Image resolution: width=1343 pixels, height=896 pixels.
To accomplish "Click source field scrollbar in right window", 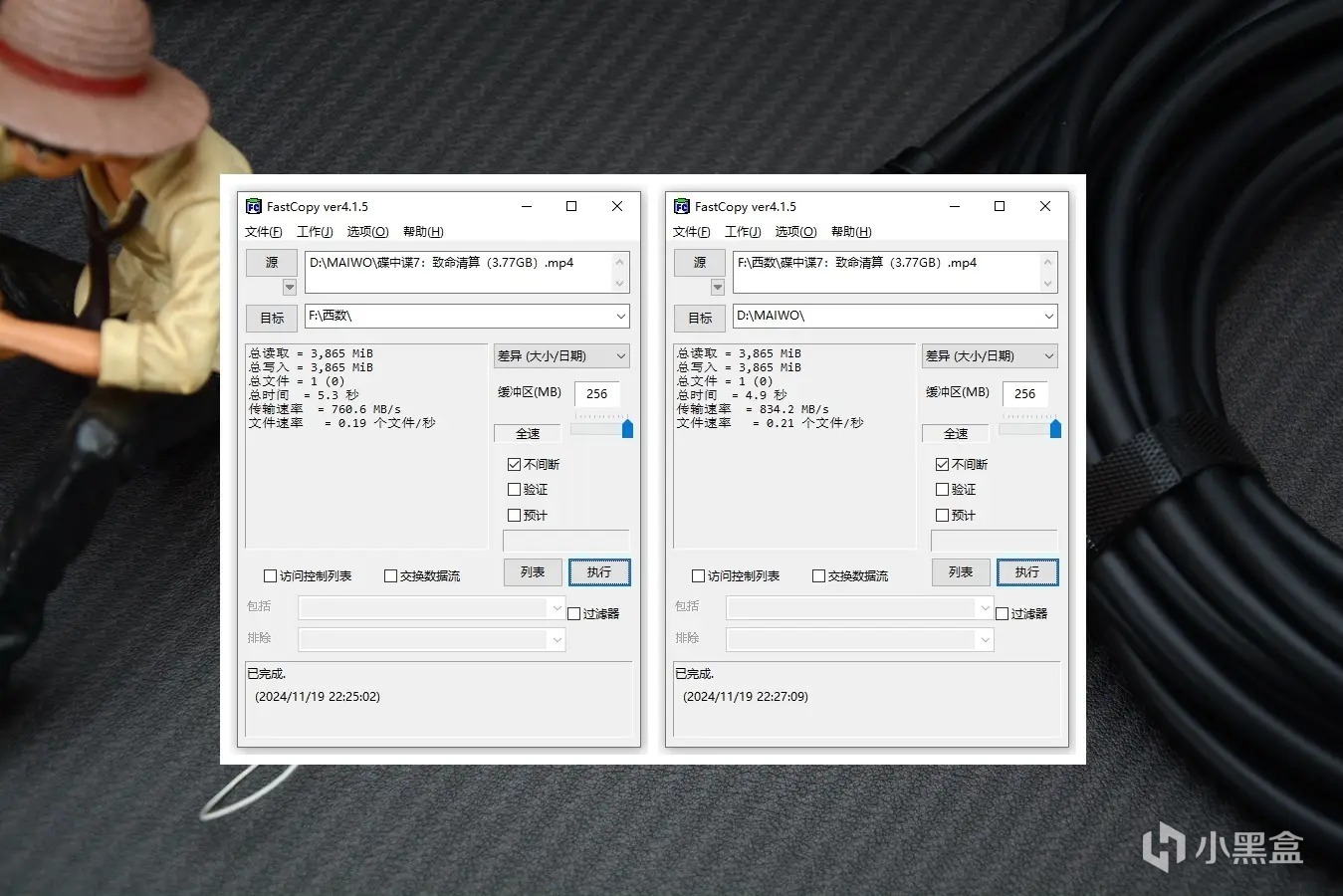I will tap(1048, 272).
